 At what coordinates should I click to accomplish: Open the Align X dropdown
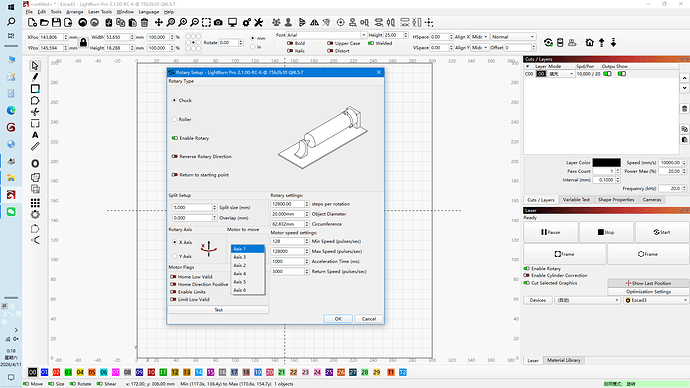click(480, 37)
